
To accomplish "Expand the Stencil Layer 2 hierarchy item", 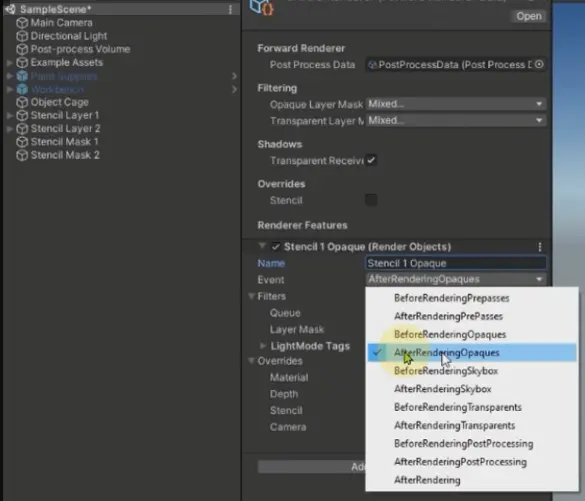I will pyautogui.click(x=10, y=129).
